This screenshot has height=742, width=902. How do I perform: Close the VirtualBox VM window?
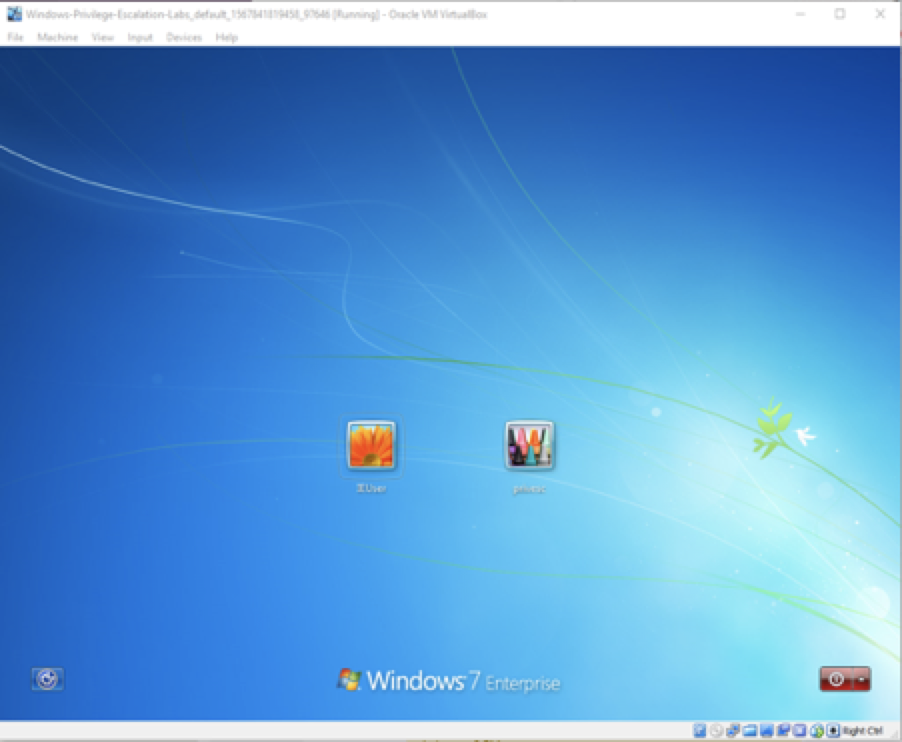(x=880, y=14)
